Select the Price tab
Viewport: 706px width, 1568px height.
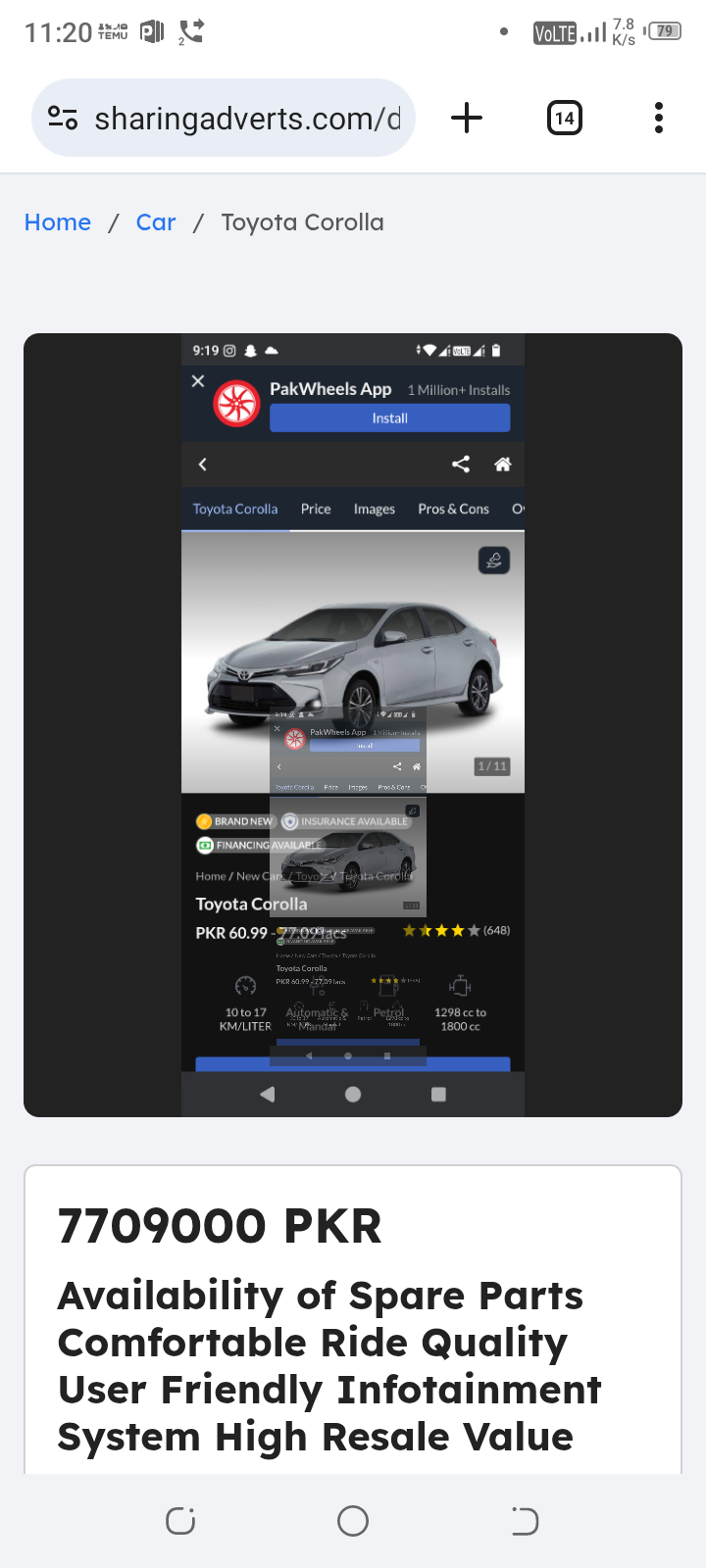tap(316, 510)
